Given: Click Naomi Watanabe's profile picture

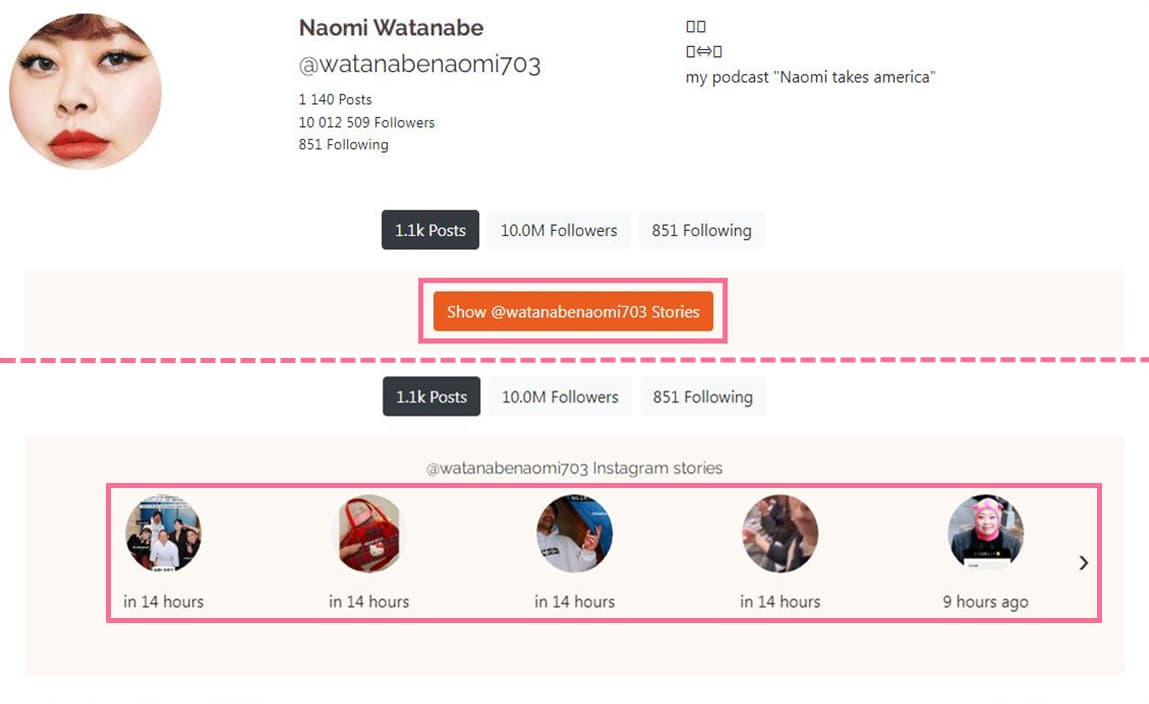Looking at the screenshot, I should [85, 91].
